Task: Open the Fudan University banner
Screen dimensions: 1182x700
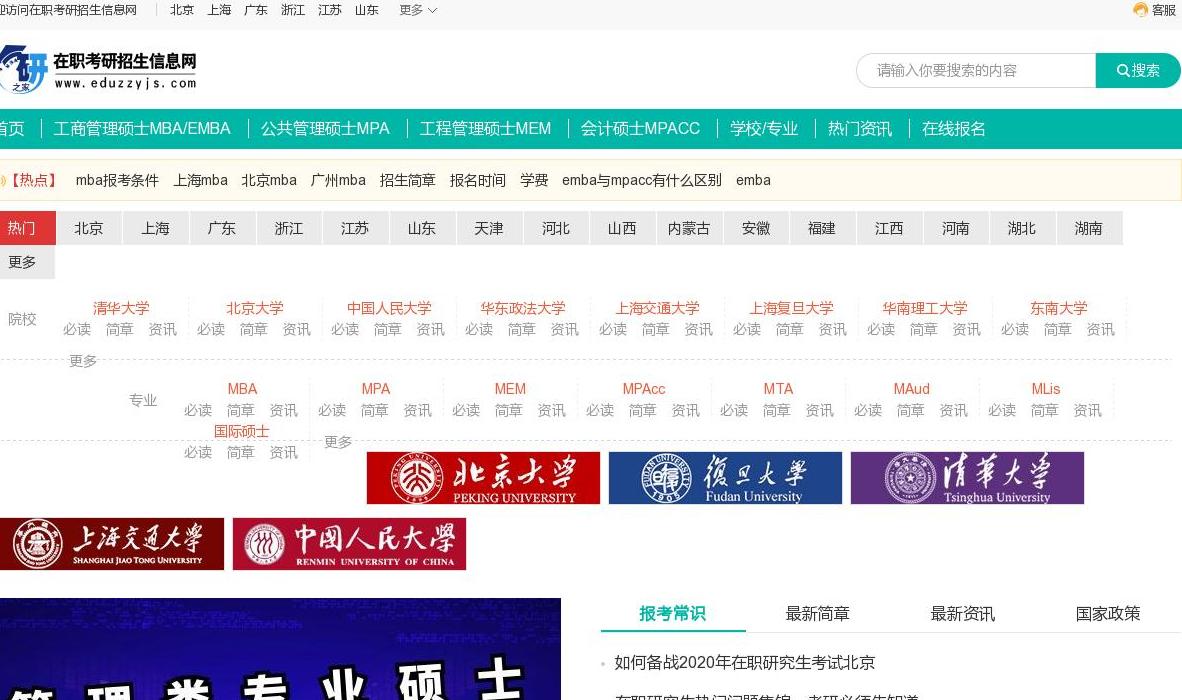Action: [x=725, y=478]
